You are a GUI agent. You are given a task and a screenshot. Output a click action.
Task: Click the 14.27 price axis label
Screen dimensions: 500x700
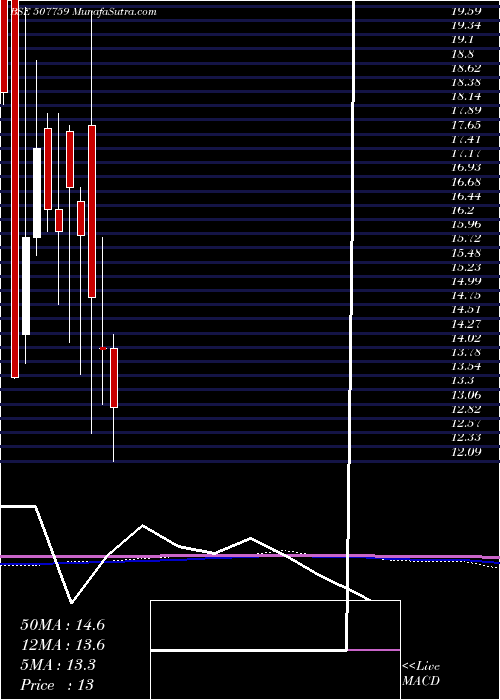coord(466,324)
